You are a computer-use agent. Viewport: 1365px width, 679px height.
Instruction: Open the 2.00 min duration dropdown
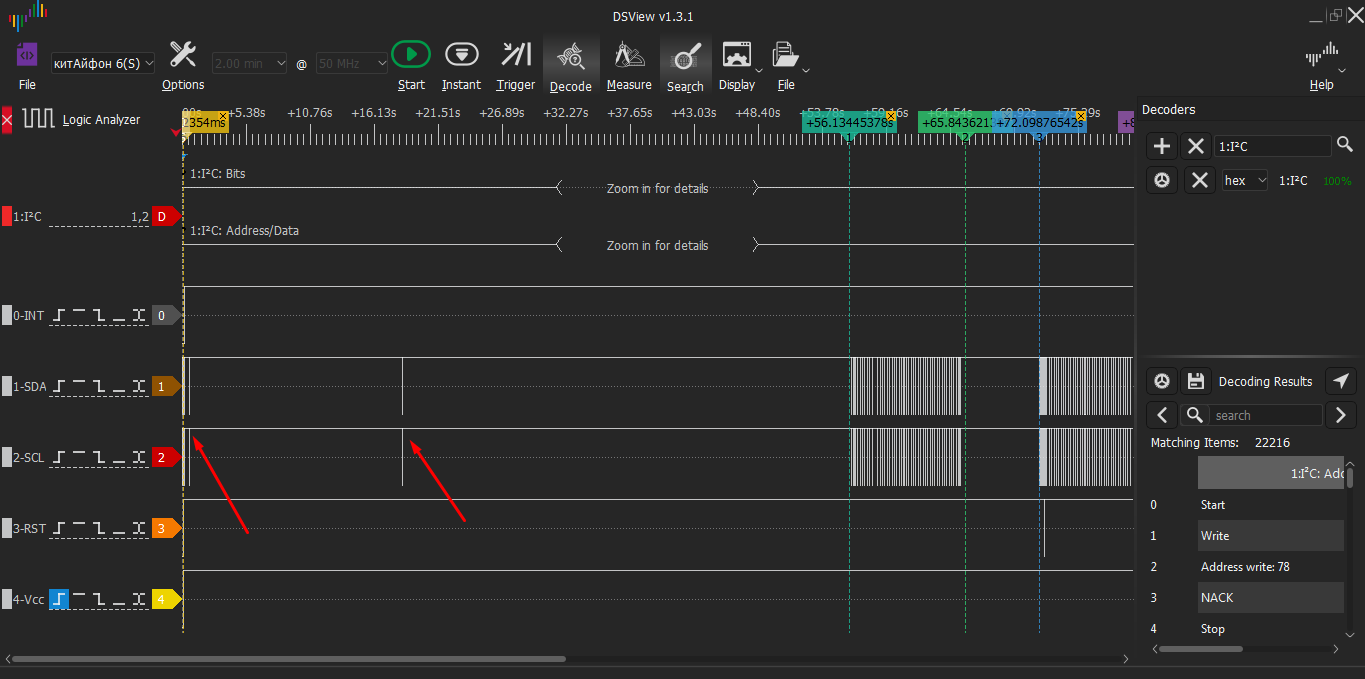tap(249, 63)
